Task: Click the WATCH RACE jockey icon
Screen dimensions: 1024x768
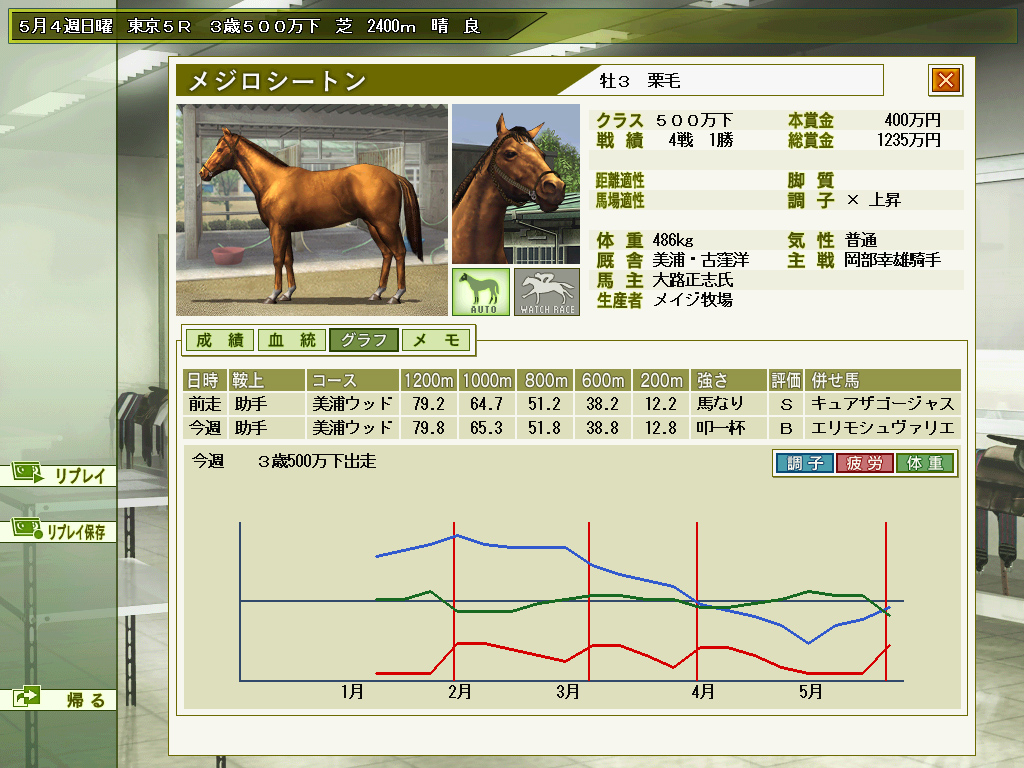Action: tap(547, 291)
